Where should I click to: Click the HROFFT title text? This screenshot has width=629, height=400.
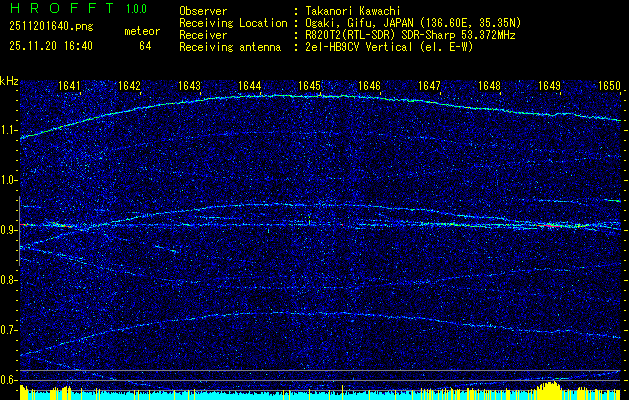point(57,9)
